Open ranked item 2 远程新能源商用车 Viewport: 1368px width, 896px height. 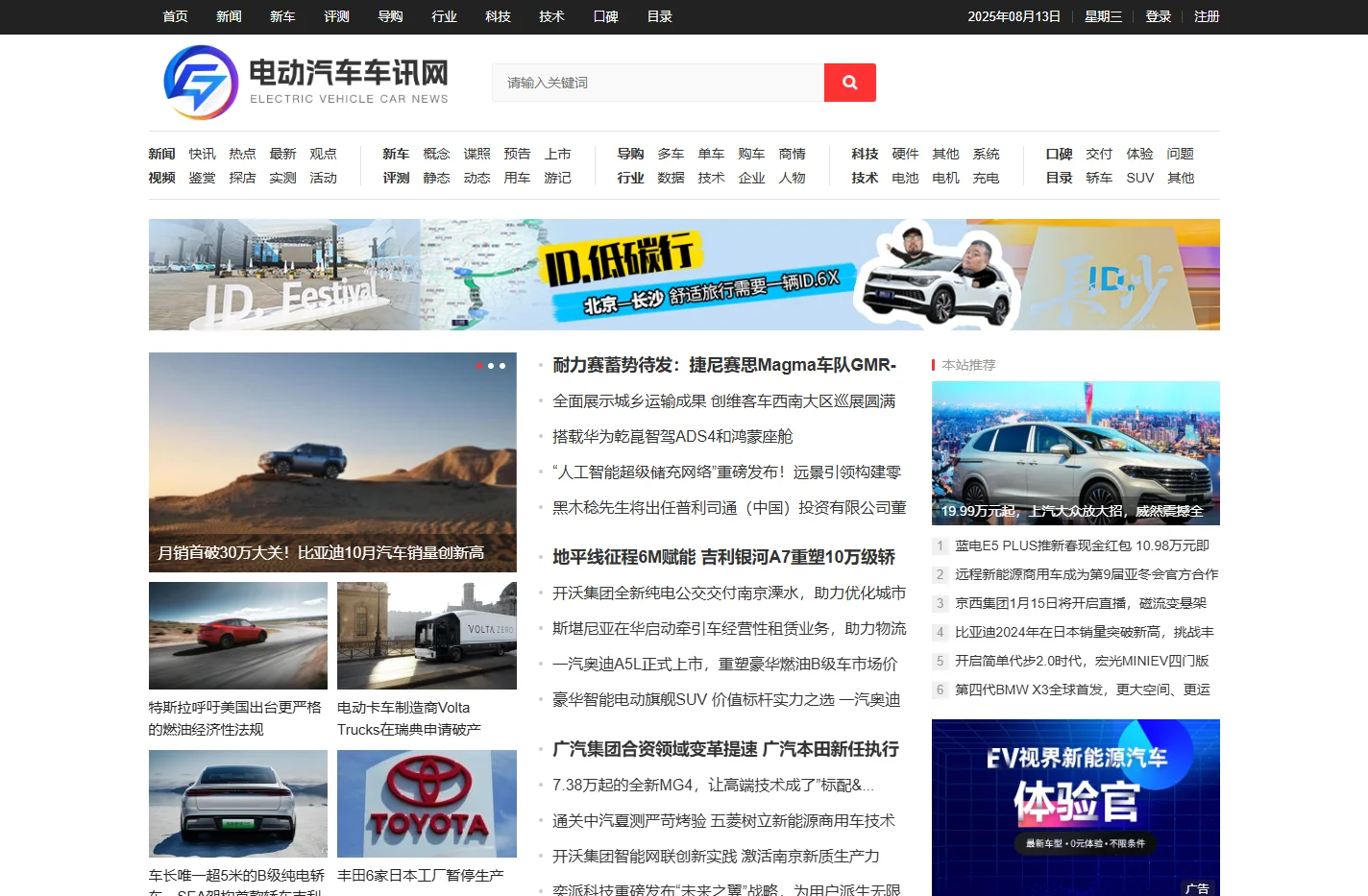[1087, 574]
